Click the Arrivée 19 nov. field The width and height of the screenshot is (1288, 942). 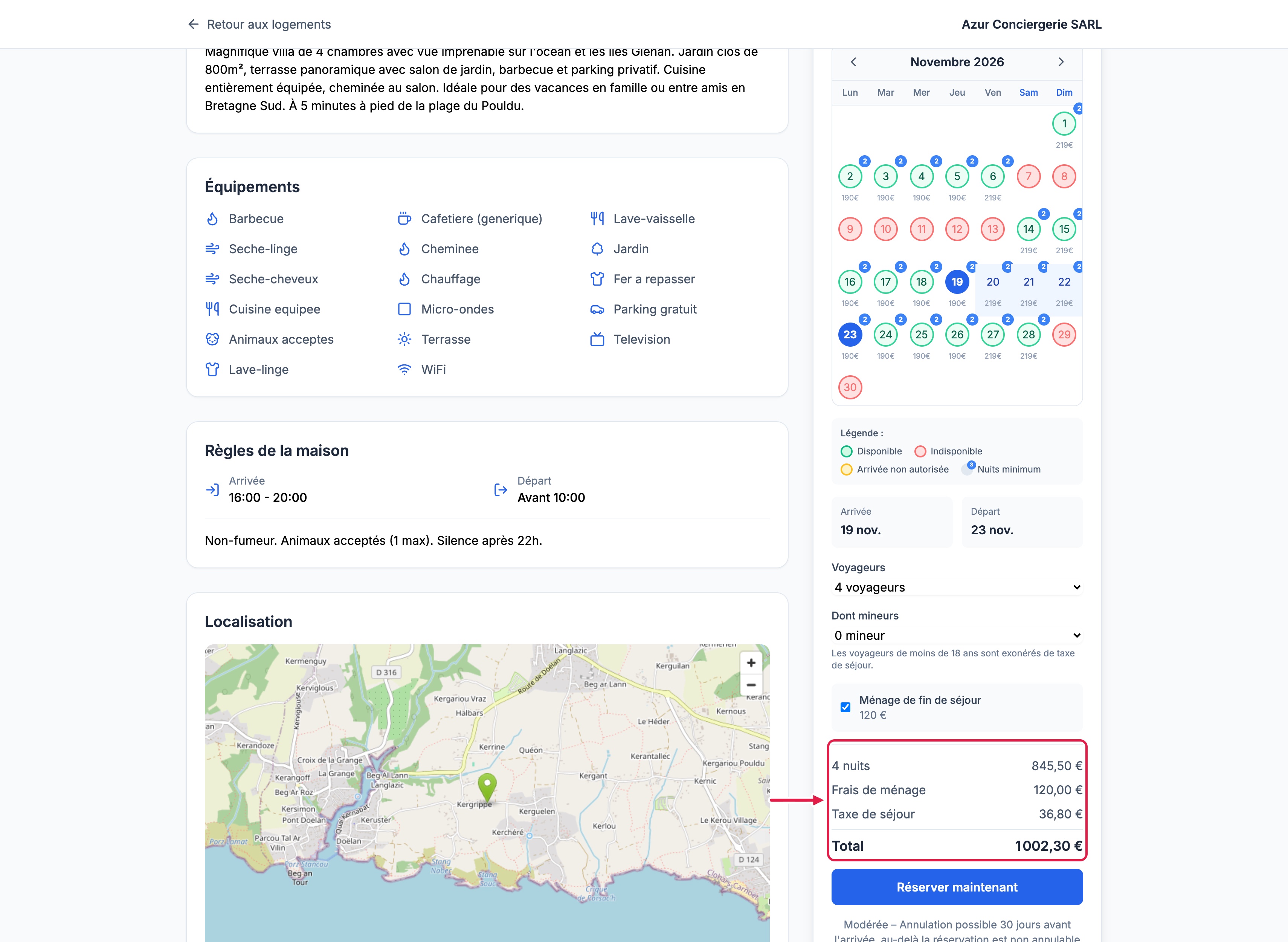(892, 522)
